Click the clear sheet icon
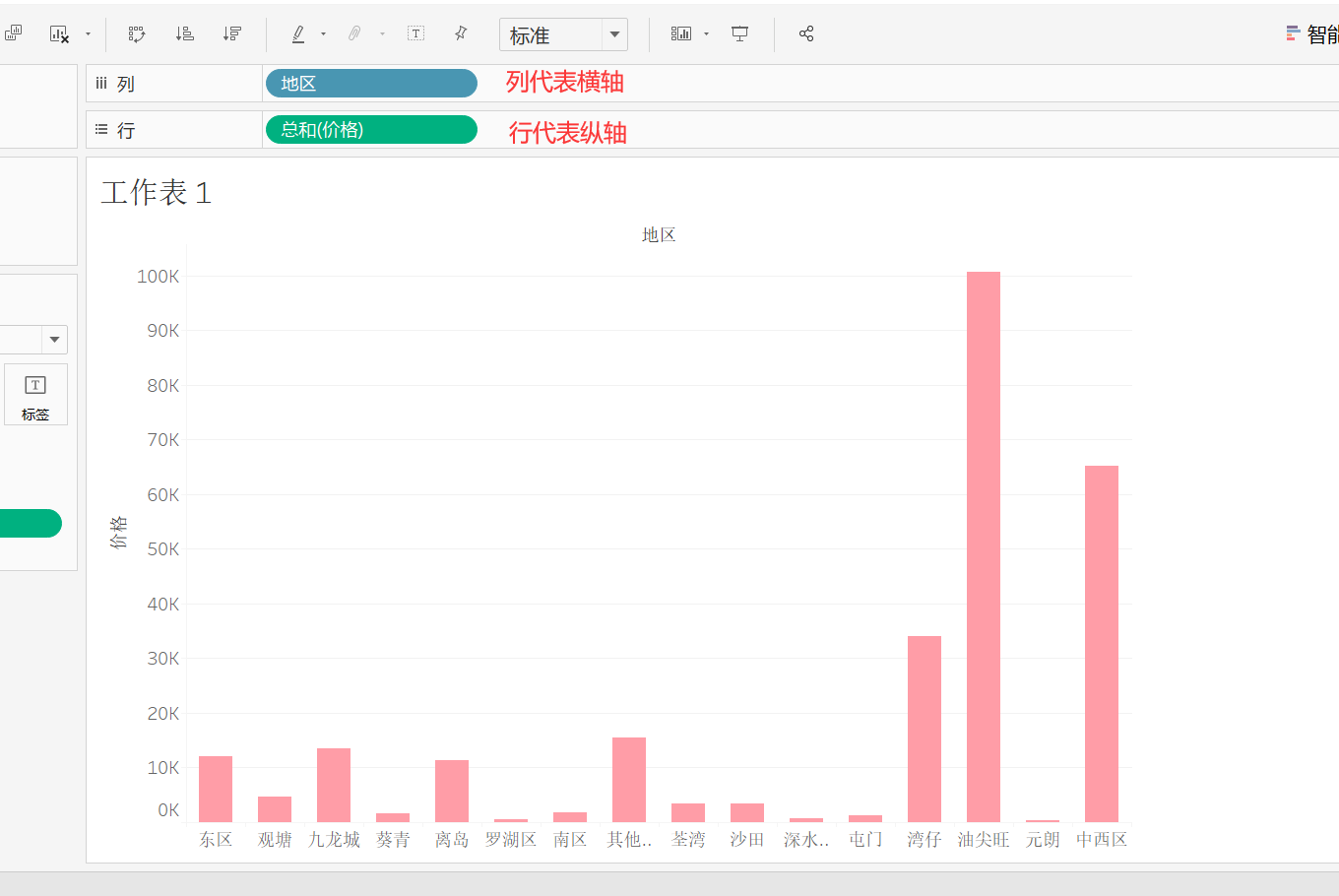Image resolution: width=1339 pixels, height=896 pixels. pos(59,33)
